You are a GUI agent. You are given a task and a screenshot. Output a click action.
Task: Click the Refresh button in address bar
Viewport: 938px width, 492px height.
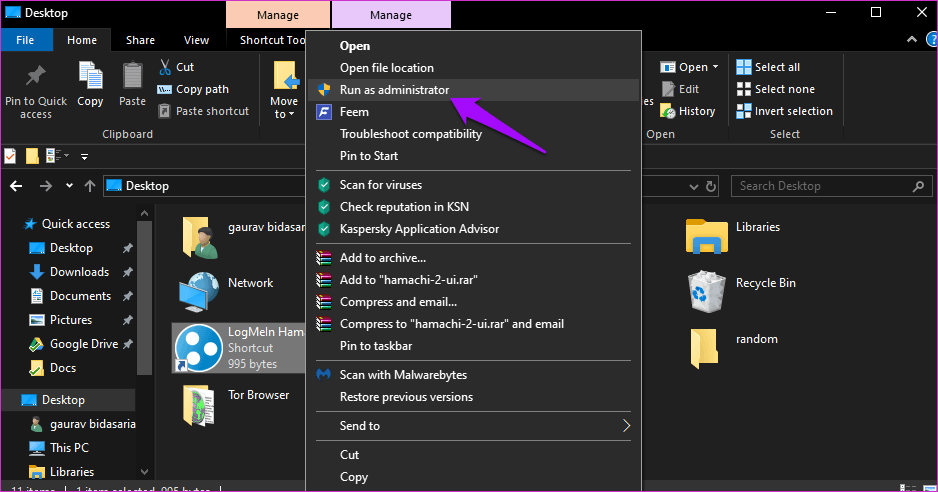711,186
